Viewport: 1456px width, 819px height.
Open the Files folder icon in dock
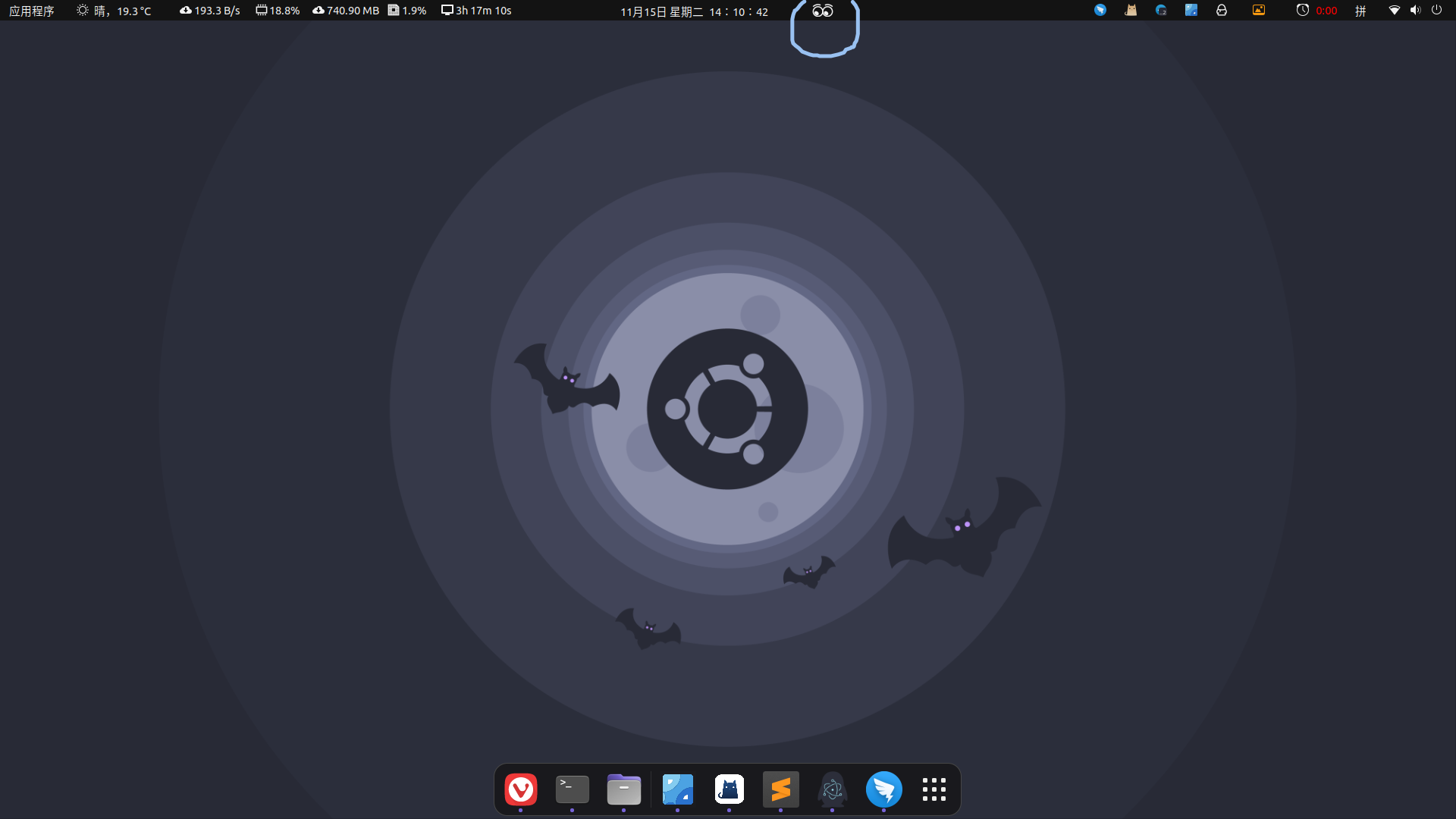(623, 789)
